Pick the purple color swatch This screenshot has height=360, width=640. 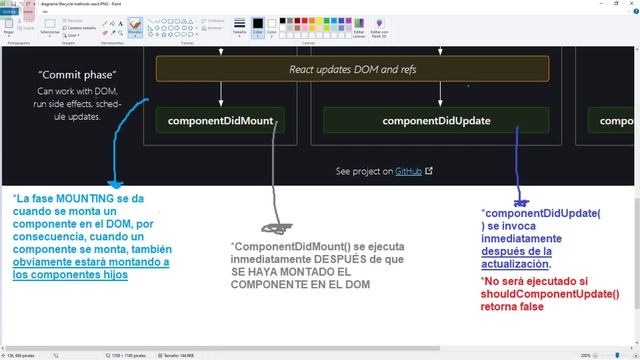coord(349,21)
